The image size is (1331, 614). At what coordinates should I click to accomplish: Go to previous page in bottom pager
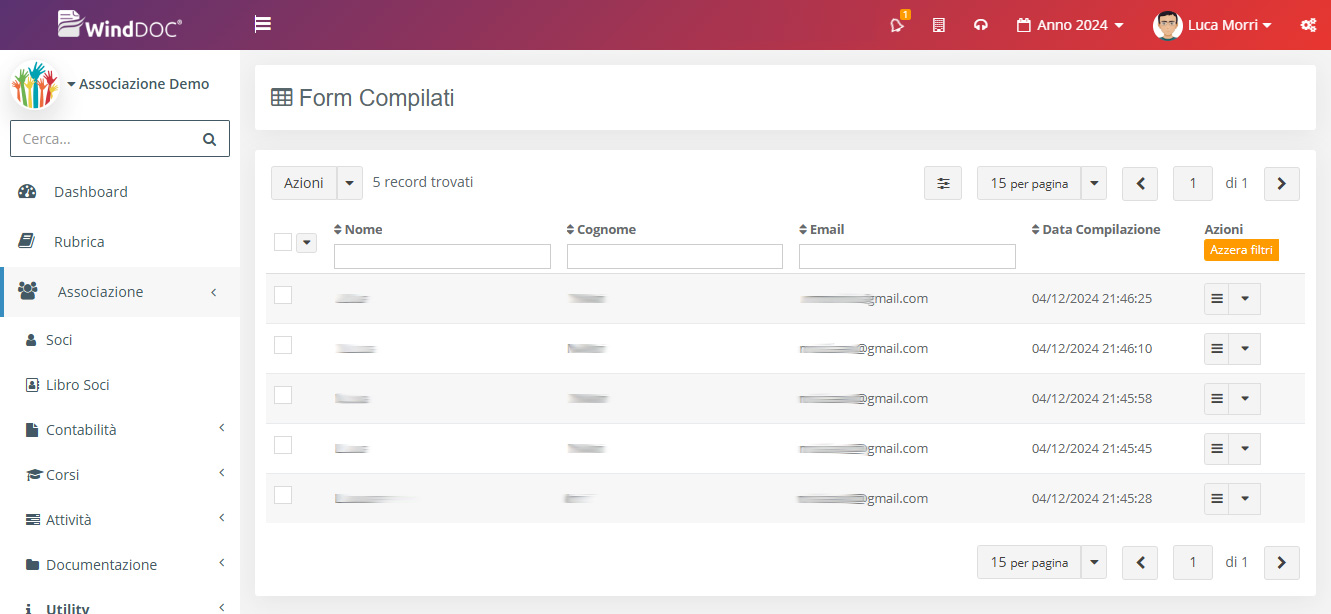coord(1140,562)
